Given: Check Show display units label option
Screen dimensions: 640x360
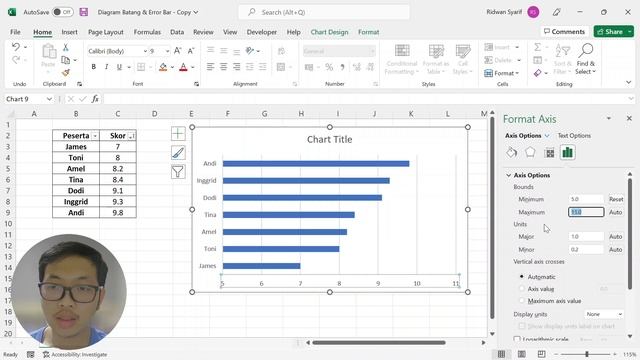Looking at the screenshot, I should click(522, 326).
